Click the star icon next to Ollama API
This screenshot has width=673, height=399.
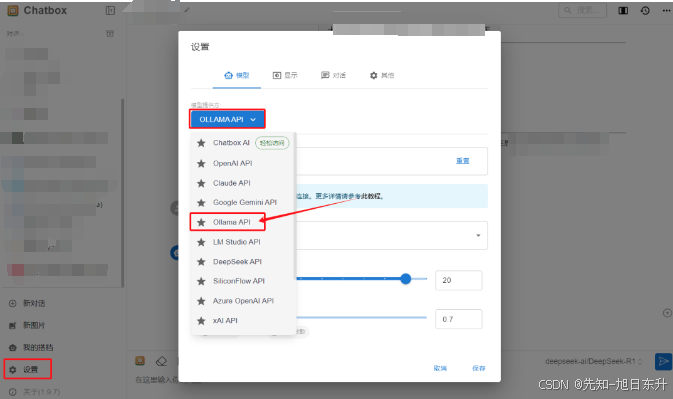[201, 222]
